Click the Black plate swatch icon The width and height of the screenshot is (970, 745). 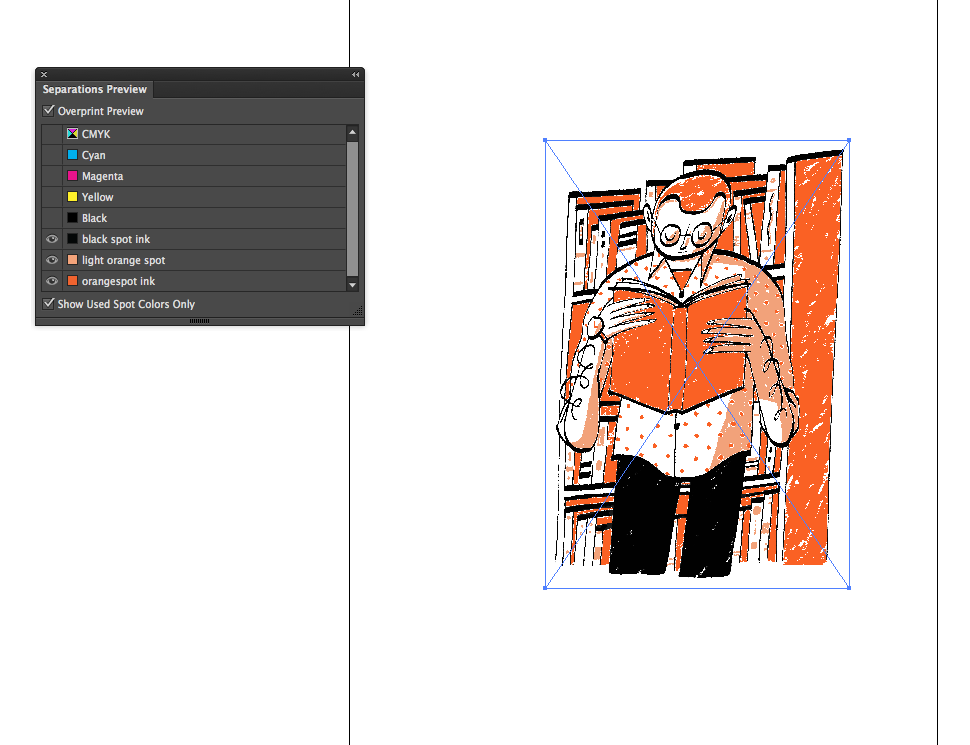[71, 217]
